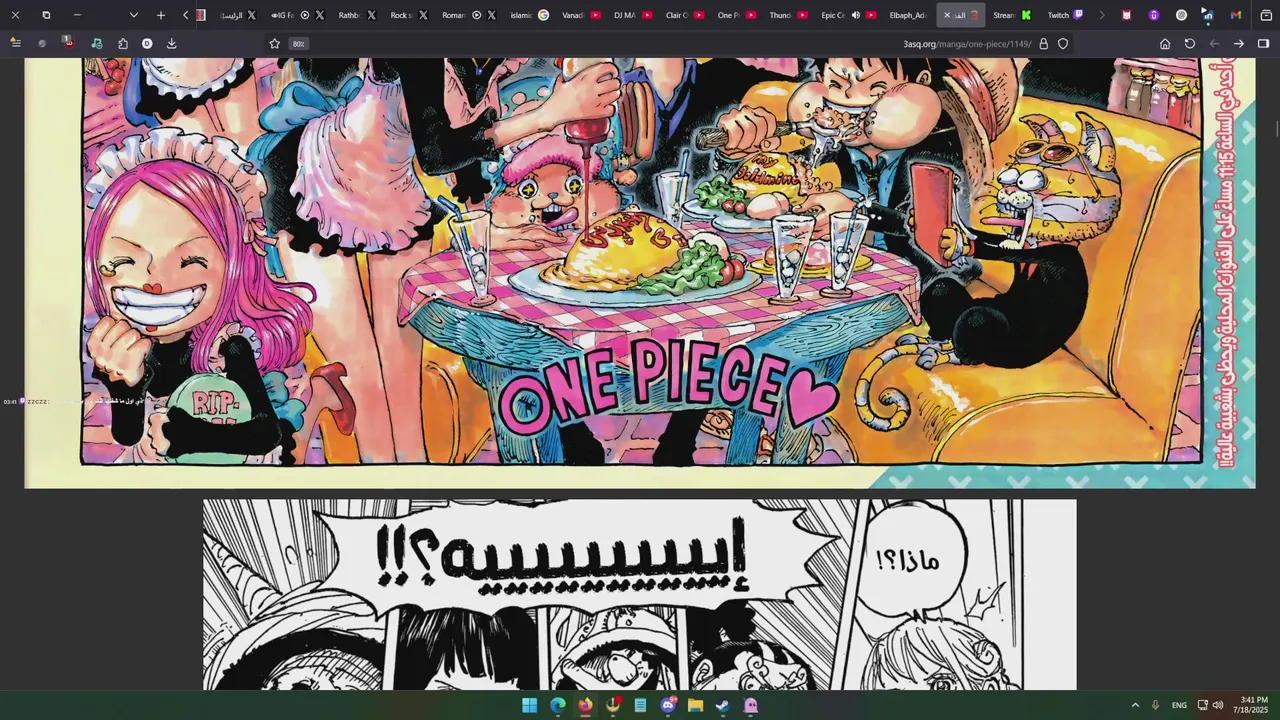
Task: Switch to the Twitch tab
Action: coord(1064,15)
